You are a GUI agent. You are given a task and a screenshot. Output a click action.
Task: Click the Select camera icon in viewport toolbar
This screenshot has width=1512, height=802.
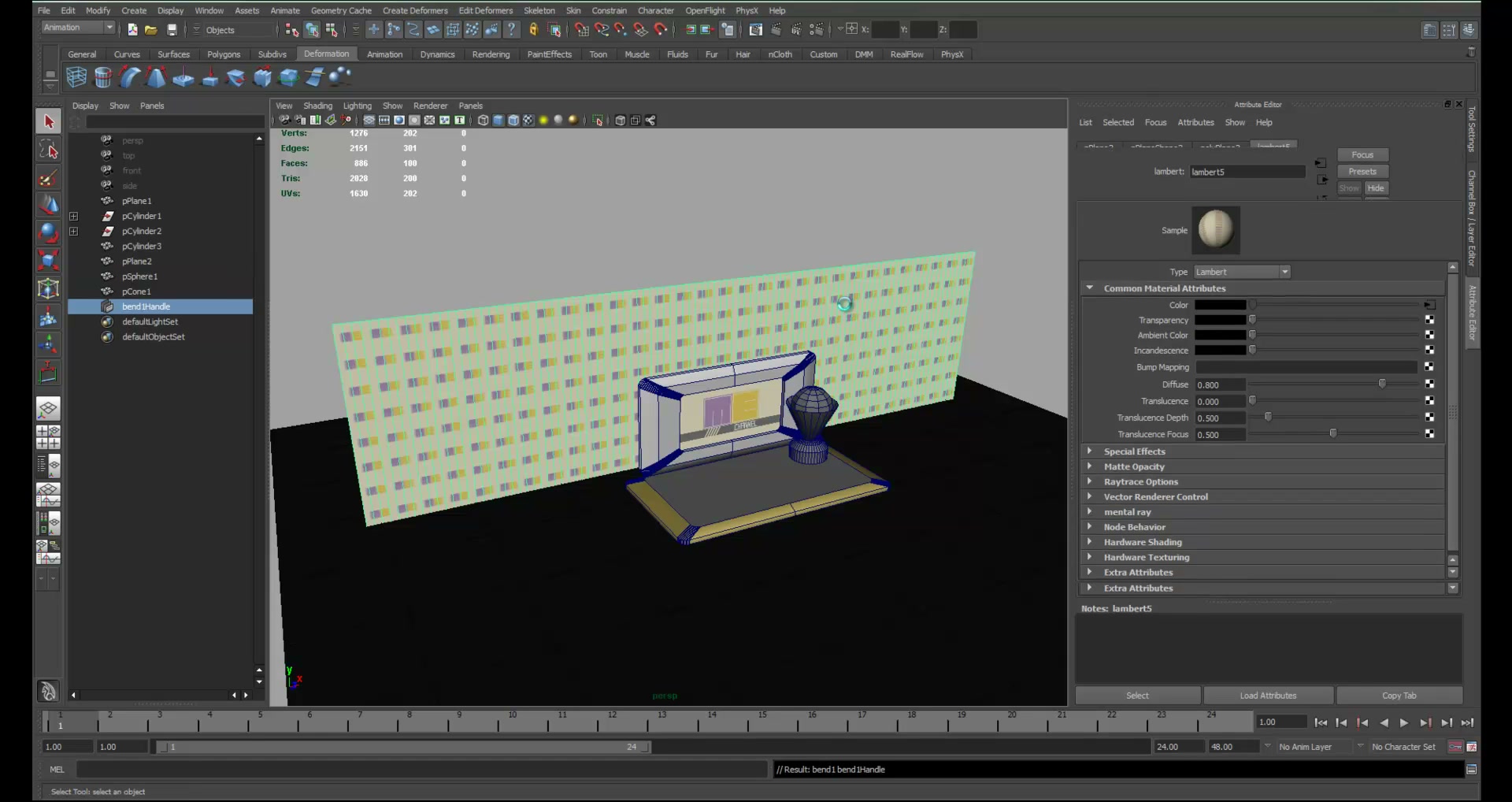[x=284, y=121]
